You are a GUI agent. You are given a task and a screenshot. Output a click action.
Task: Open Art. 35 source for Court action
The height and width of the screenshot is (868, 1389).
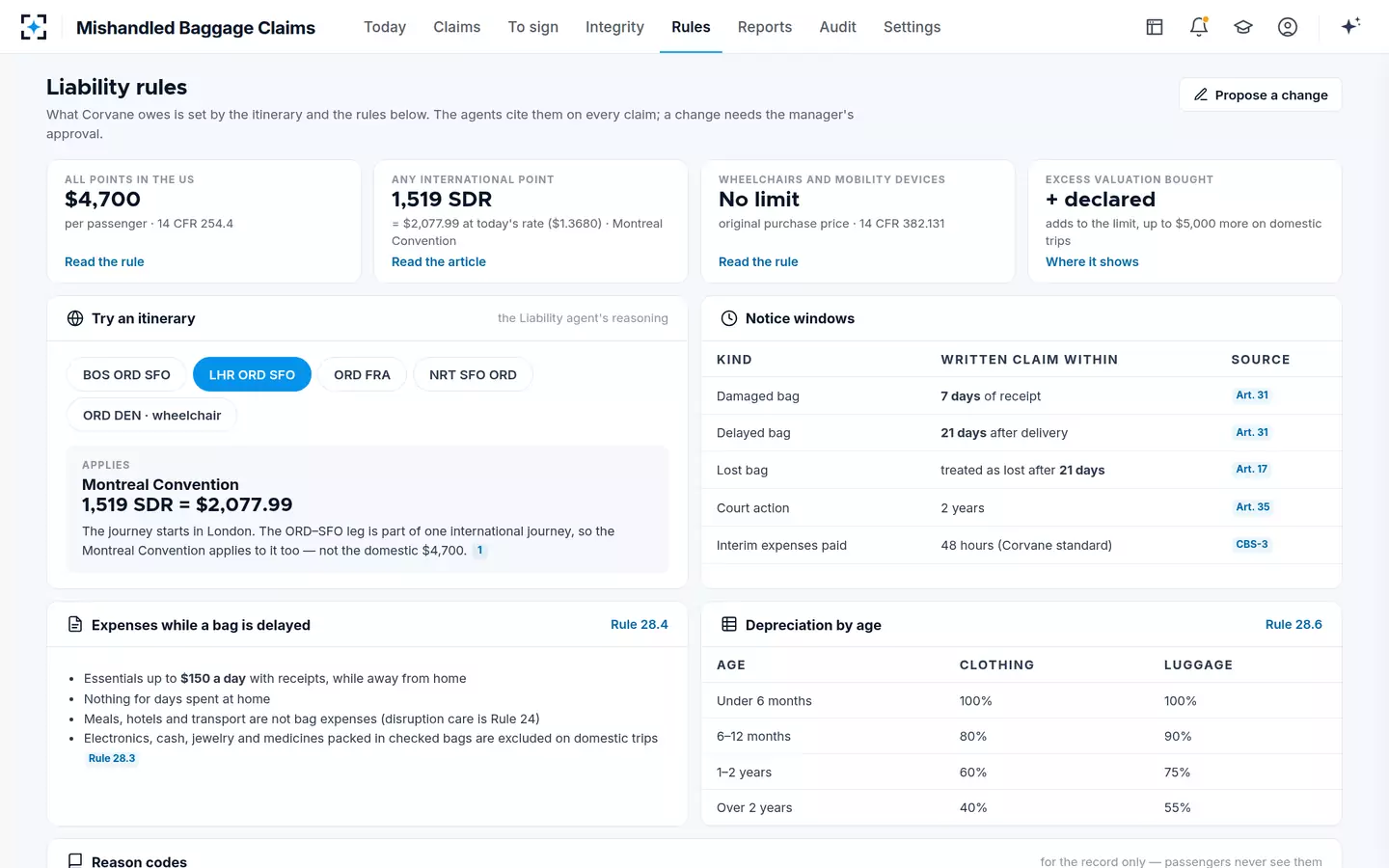pos(1252,507)
